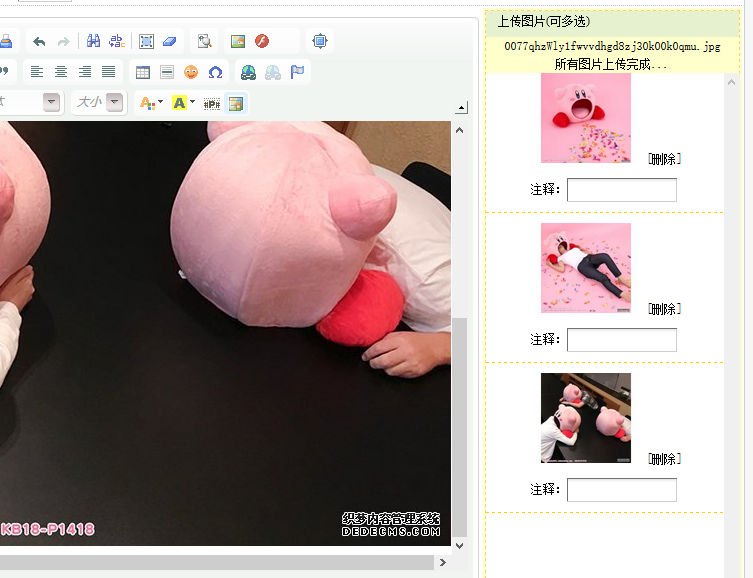The width and height of the screenshot is (753, 578).
Task: Click the editor horizontal scrollbar right arrow
Action: click(443, 562)
